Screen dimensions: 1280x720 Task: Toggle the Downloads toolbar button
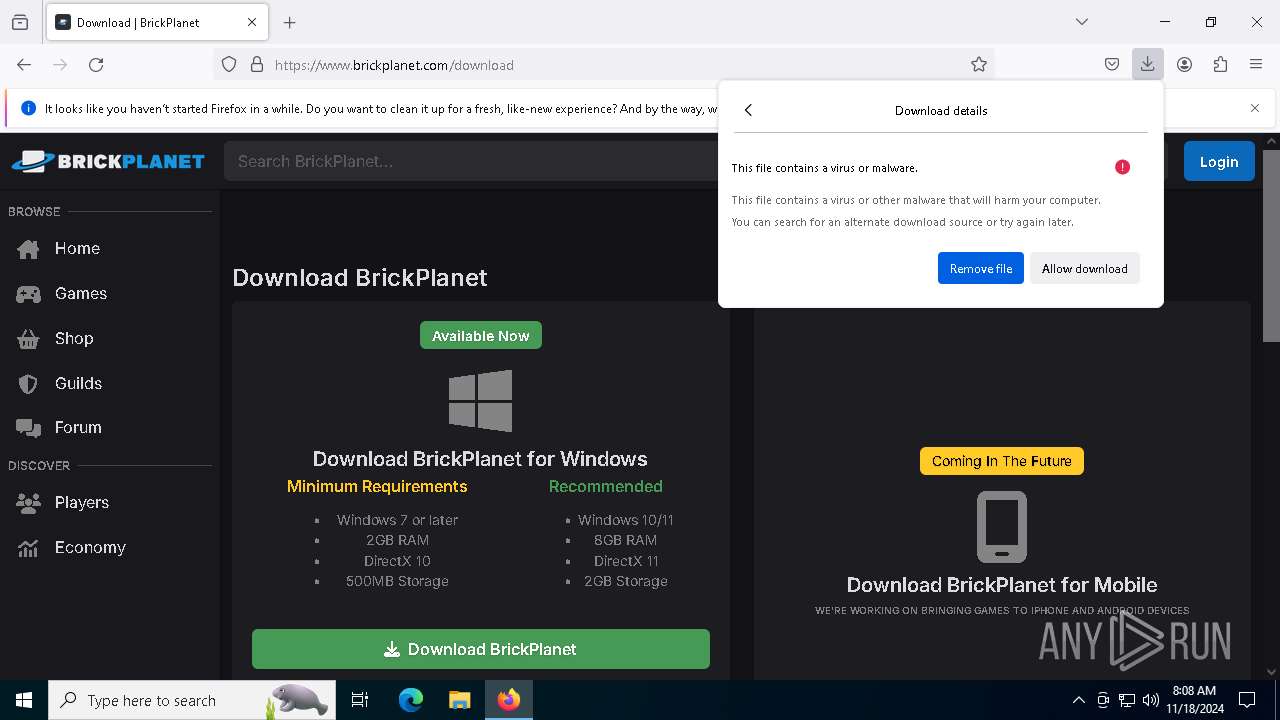coord(1147,64)
